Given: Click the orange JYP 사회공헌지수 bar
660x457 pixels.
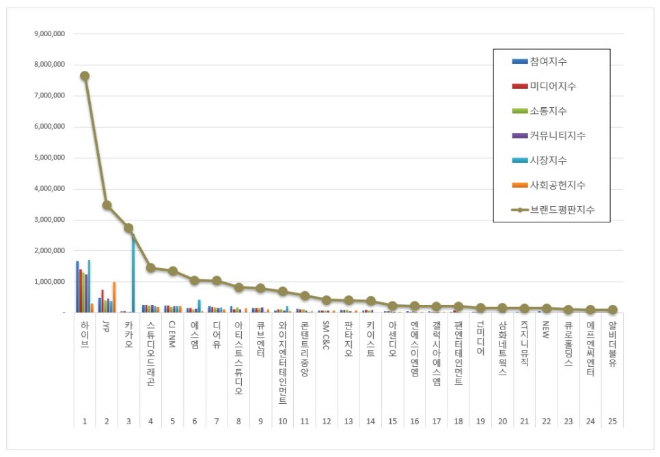Looking at the screenshot, I should coord(114,297).
